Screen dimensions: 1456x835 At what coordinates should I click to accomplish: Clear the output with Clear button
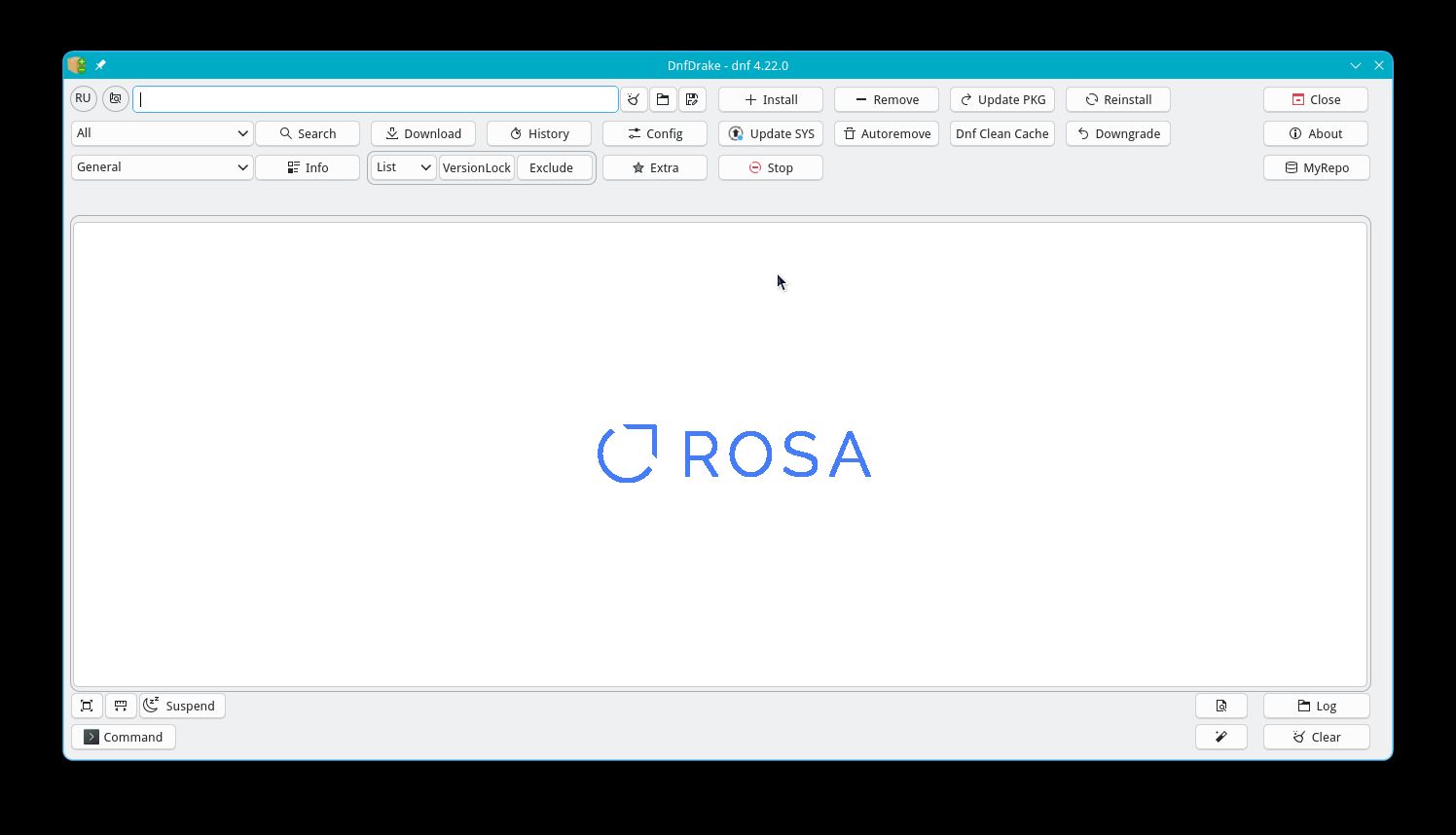click(x=1317, y=737)
